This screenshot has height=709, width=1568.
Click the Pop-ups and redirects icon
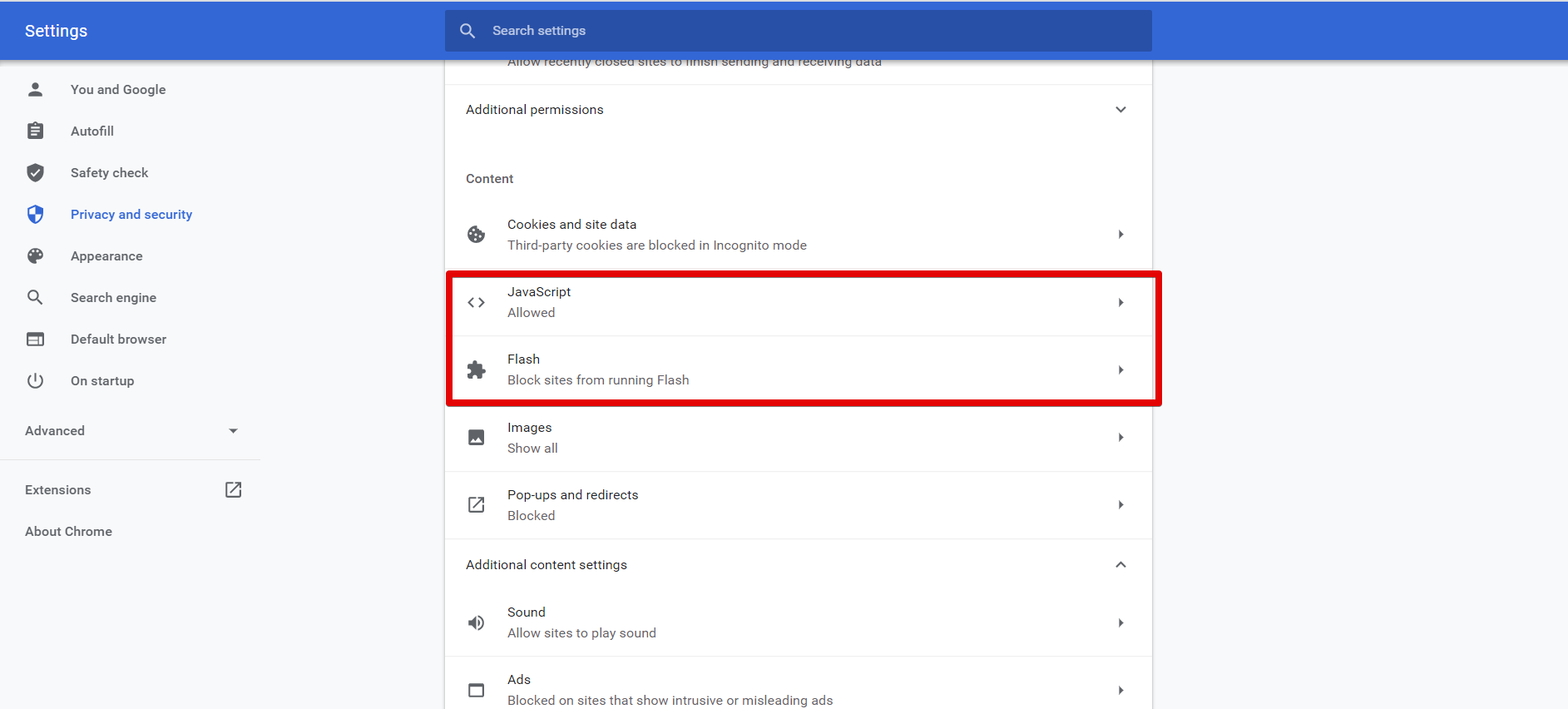pos(476,505)
